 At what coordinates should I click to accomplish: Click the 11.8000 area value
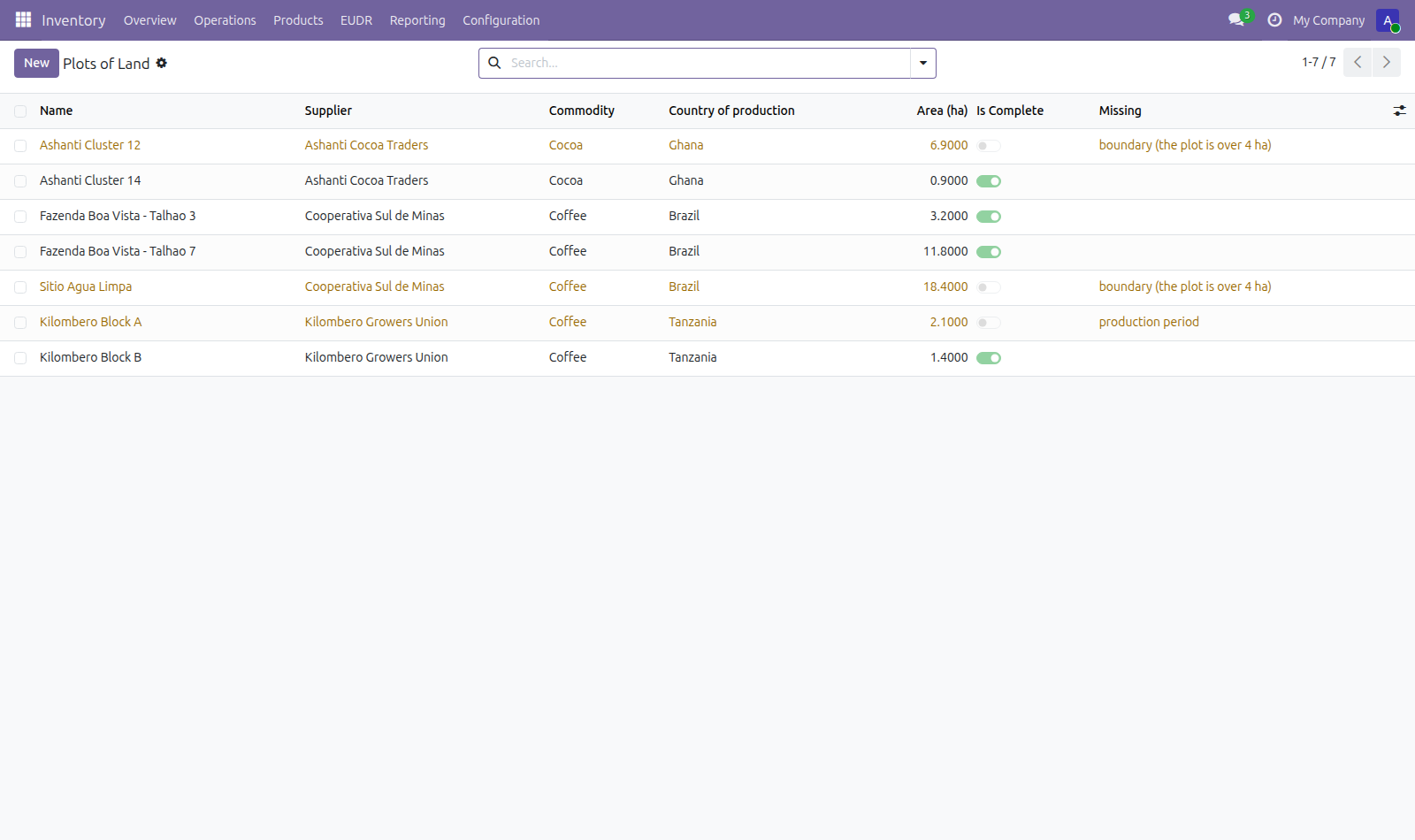[945, 251]
